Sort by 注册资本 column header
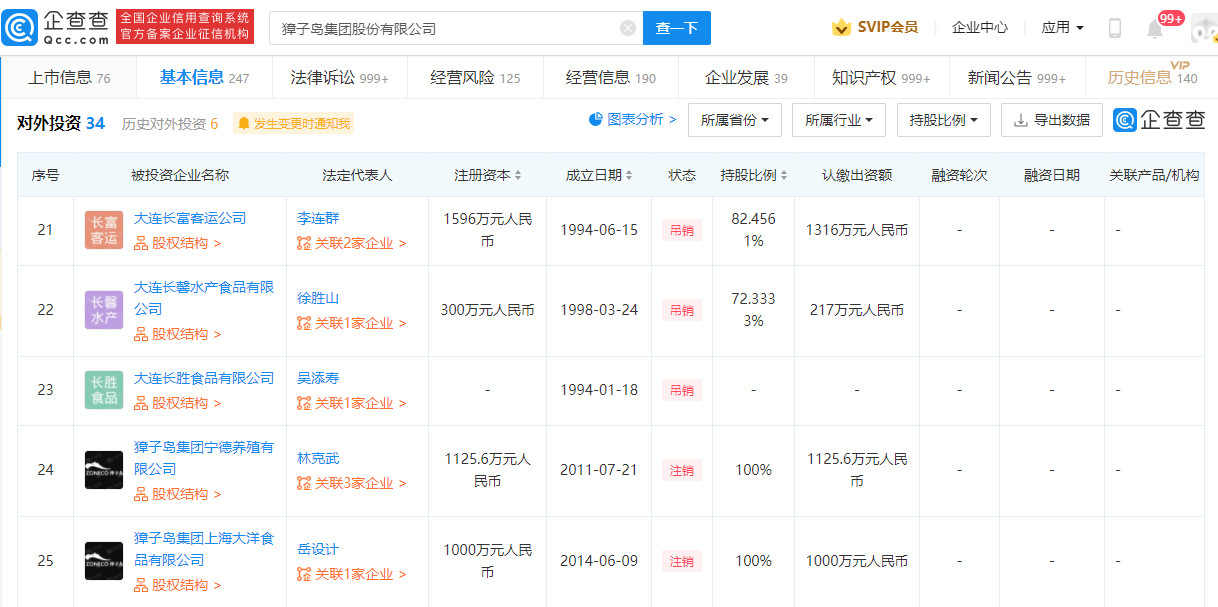This screenshot has height=607, width=1218. click(x=488, y=175)
